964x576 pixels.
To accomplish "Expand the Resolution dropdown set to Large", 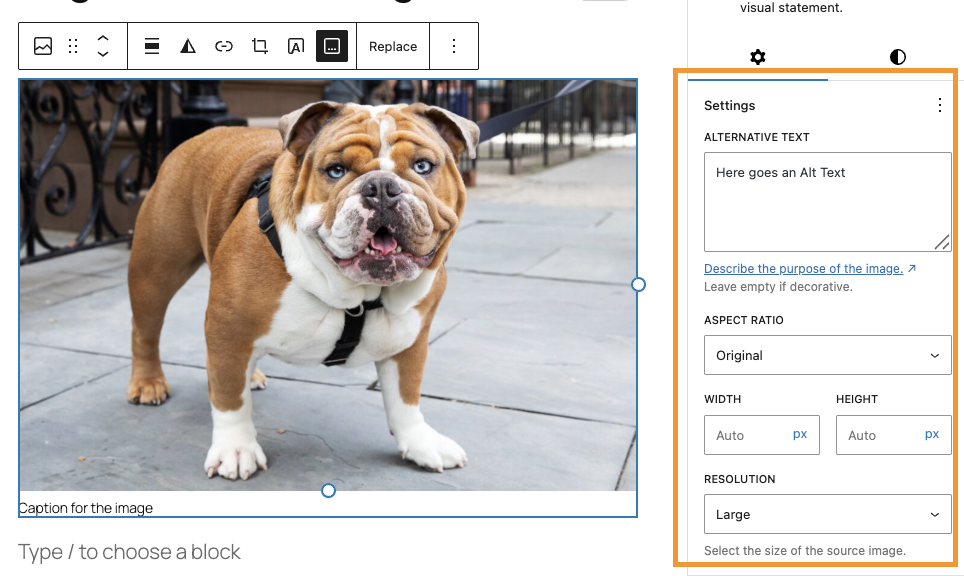I will [827, 514].
